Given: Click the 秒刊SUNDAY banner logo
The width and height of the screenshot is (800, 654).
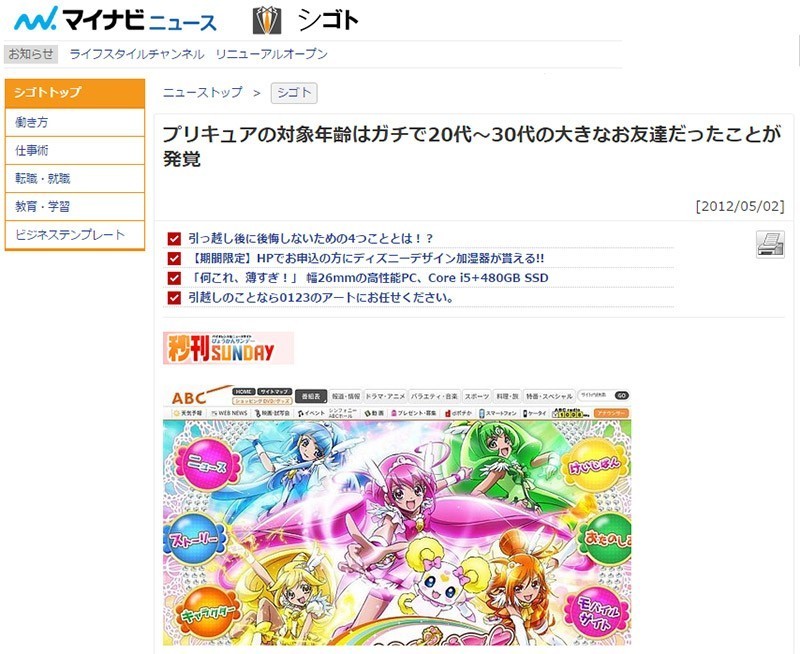Looking at the screenshot, I should pos(228,348).
